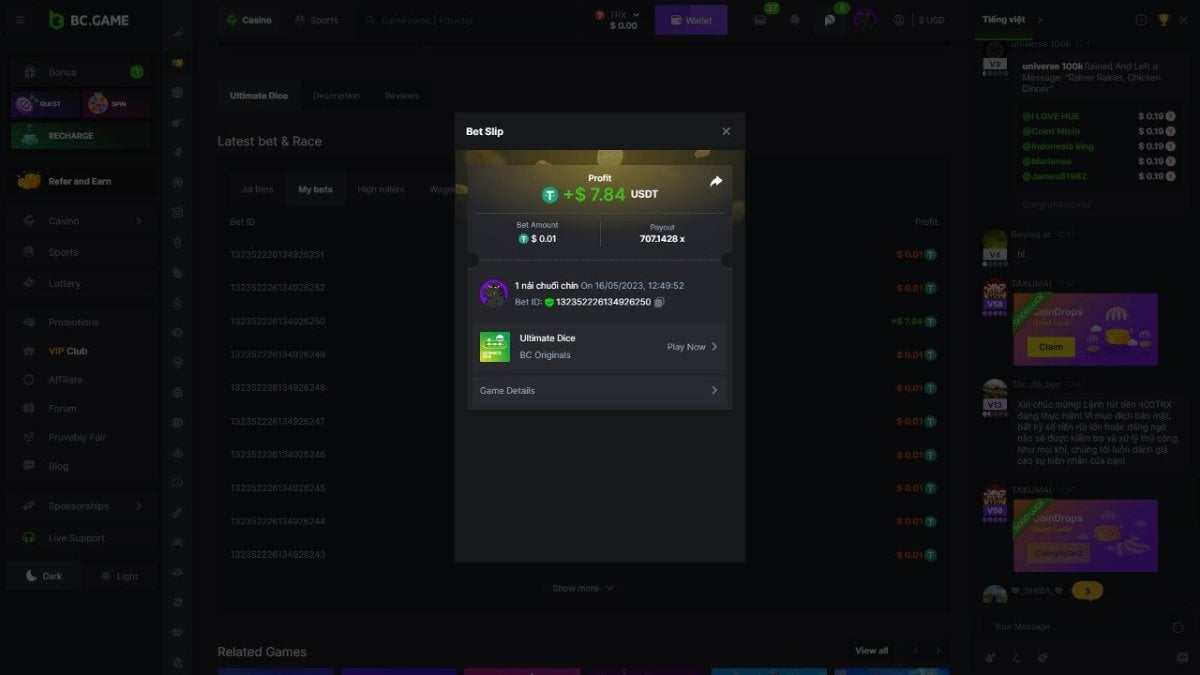Screen dimensions: 1200x675
Task: Click the globe language icon
Action: 898,20
